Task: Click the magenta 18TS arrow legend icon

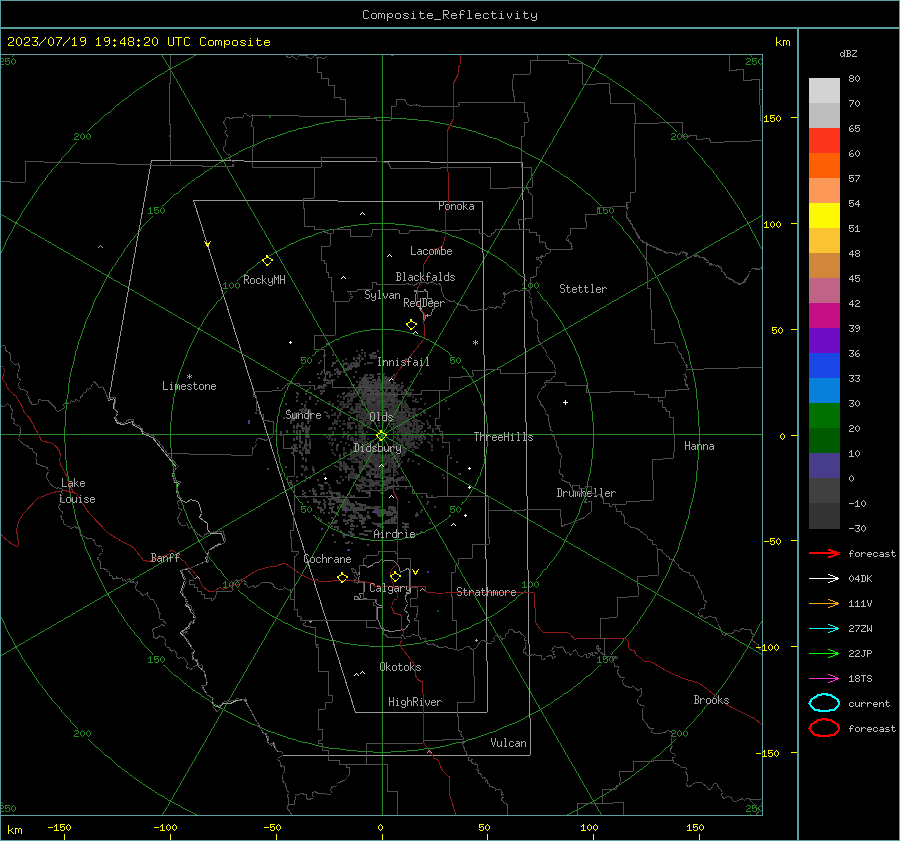Action: click(x=824, y=679)
